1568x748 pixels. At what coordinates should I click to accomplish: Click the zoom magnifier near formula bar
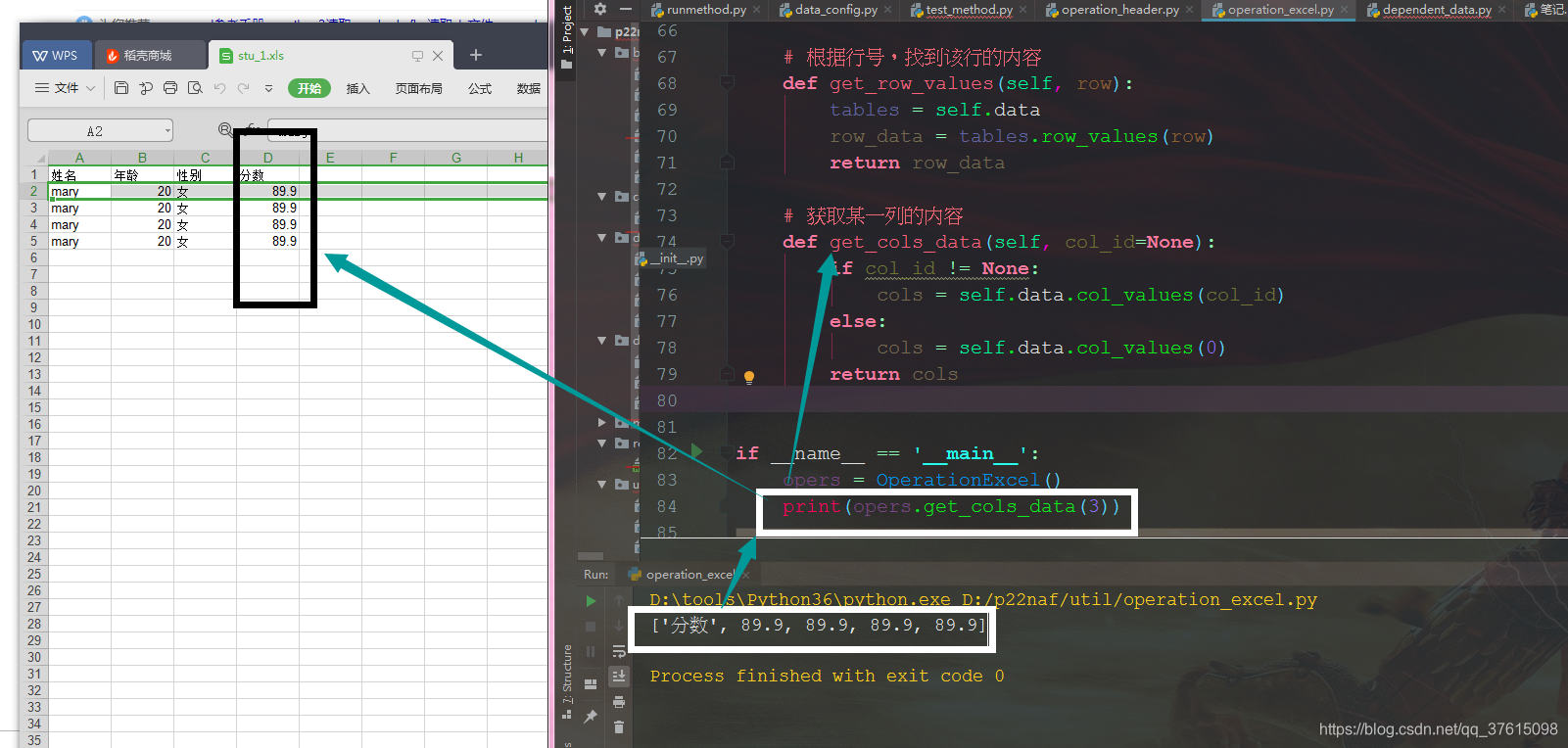225,130
